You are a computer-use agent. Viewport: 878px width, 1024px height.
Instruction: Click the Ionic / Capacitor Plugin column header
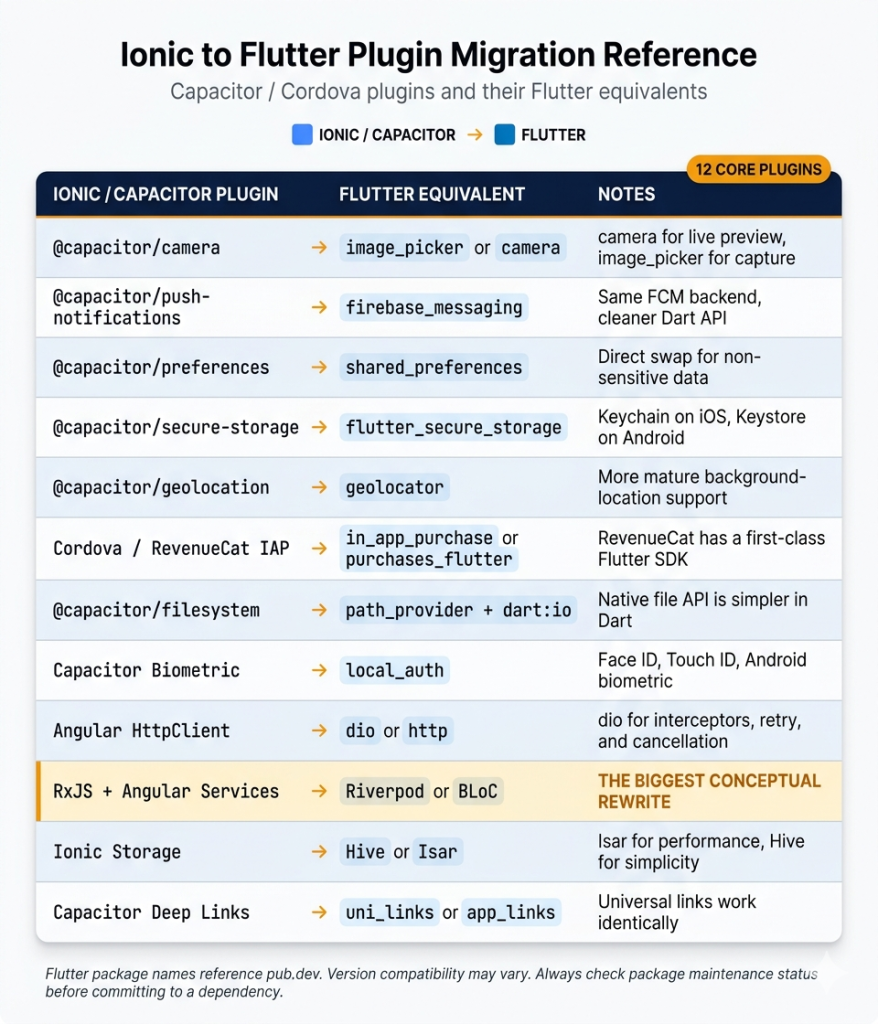(x=165, y=194)
